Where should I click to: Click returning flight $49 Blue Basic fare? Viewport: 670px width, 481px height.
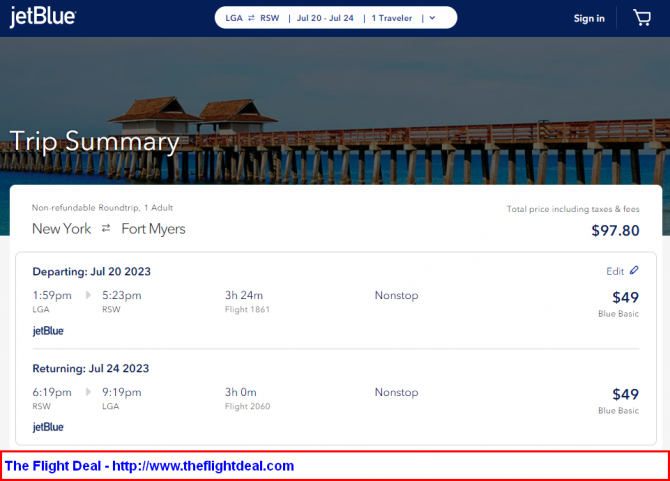[x=619, y=401]
